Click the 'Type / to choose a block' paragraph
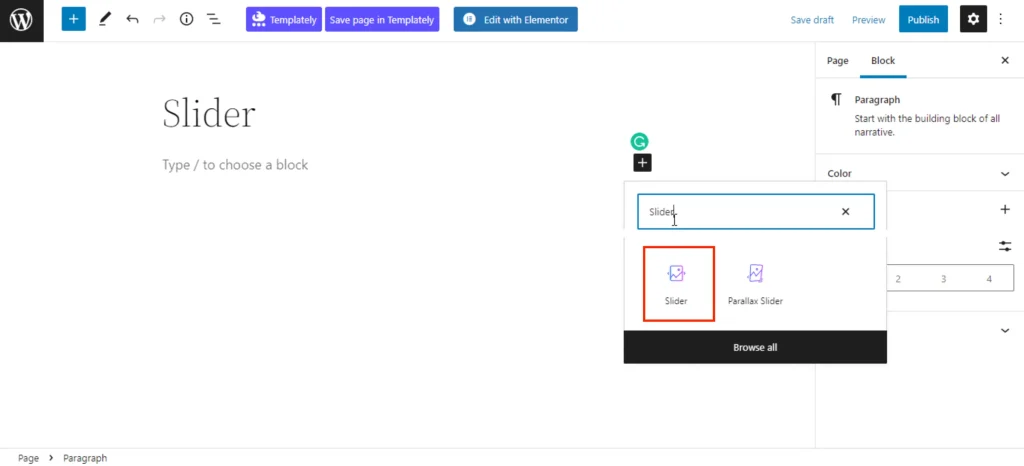 pyautogui.click(x=235, y=165)
